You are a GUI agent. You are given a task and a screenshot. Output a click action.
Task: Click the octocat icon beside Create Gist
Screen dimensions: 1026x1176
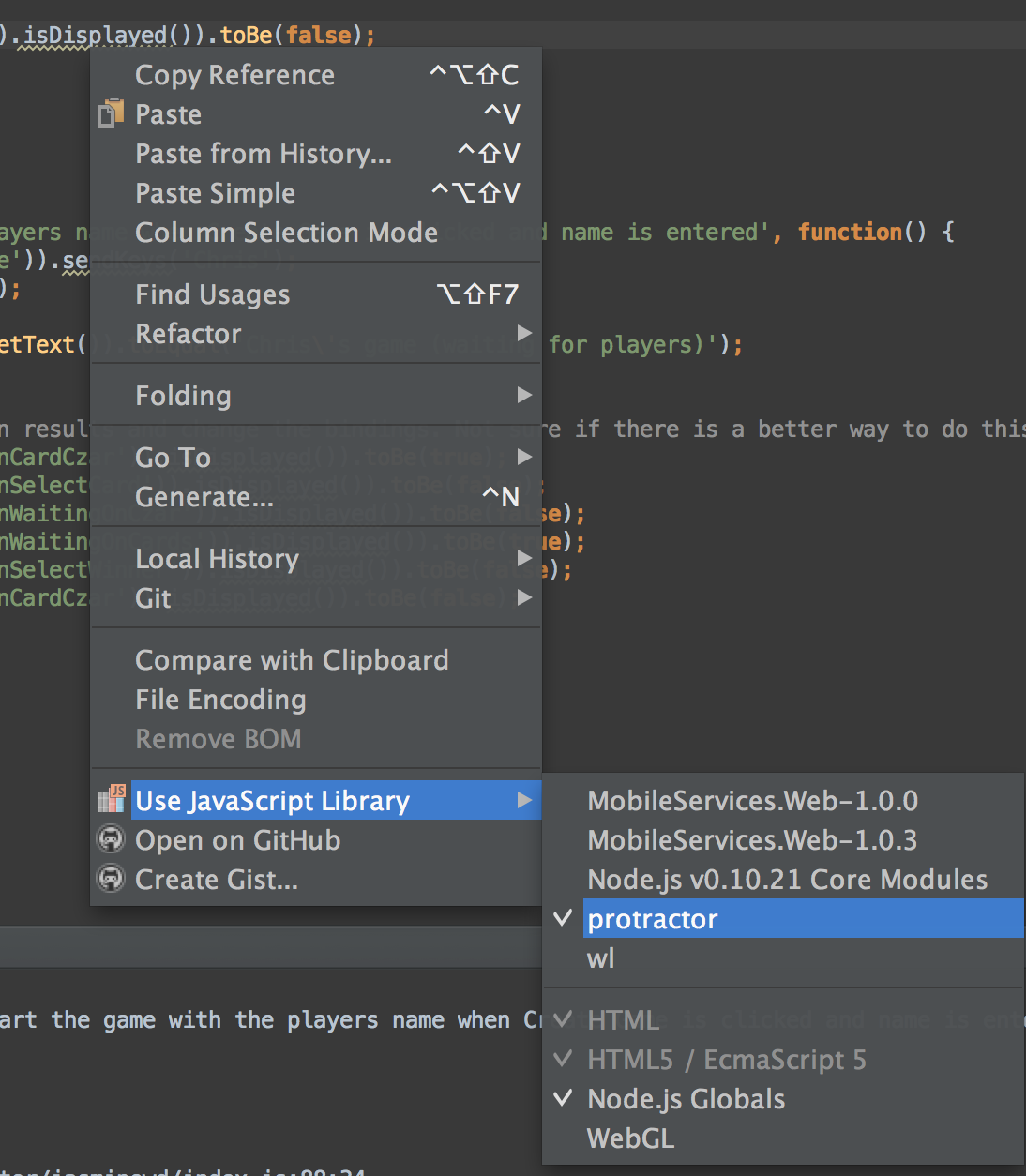pos(110,878)
